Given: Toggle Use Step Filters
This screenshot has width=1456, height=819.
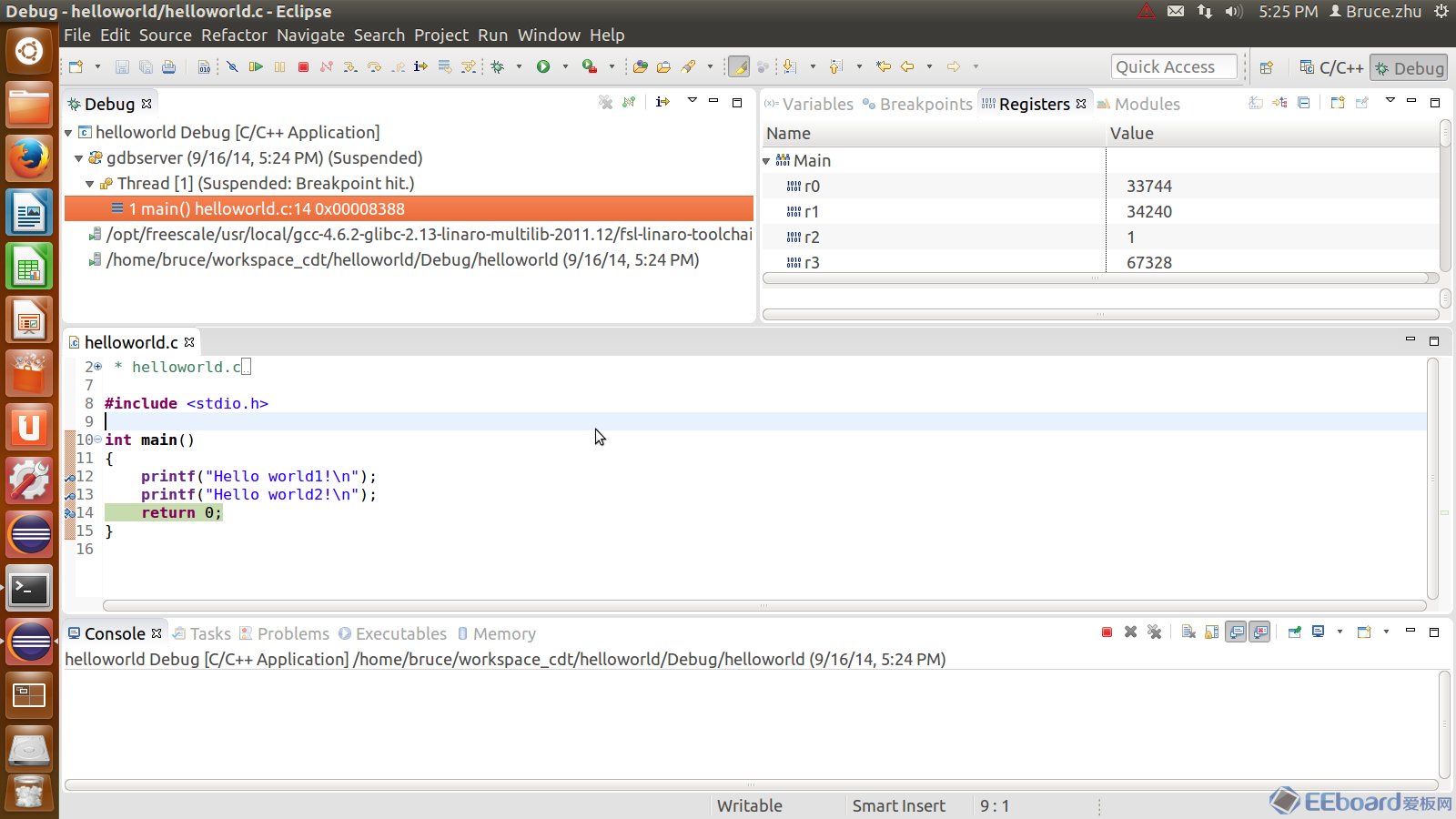Looking at the screenshot, I should point(469,66).
